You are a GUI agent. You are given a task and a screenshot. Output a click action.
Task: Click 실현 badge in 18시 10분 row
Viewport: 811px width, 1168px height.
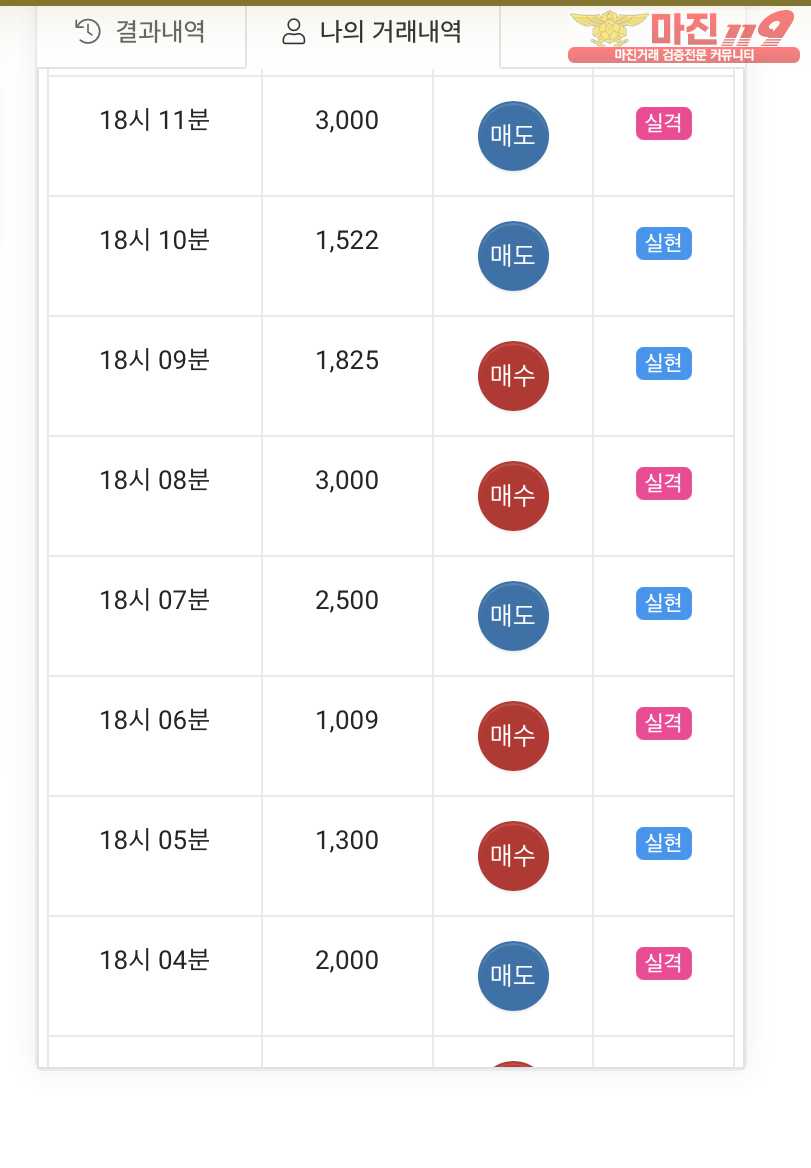point(664,243)
